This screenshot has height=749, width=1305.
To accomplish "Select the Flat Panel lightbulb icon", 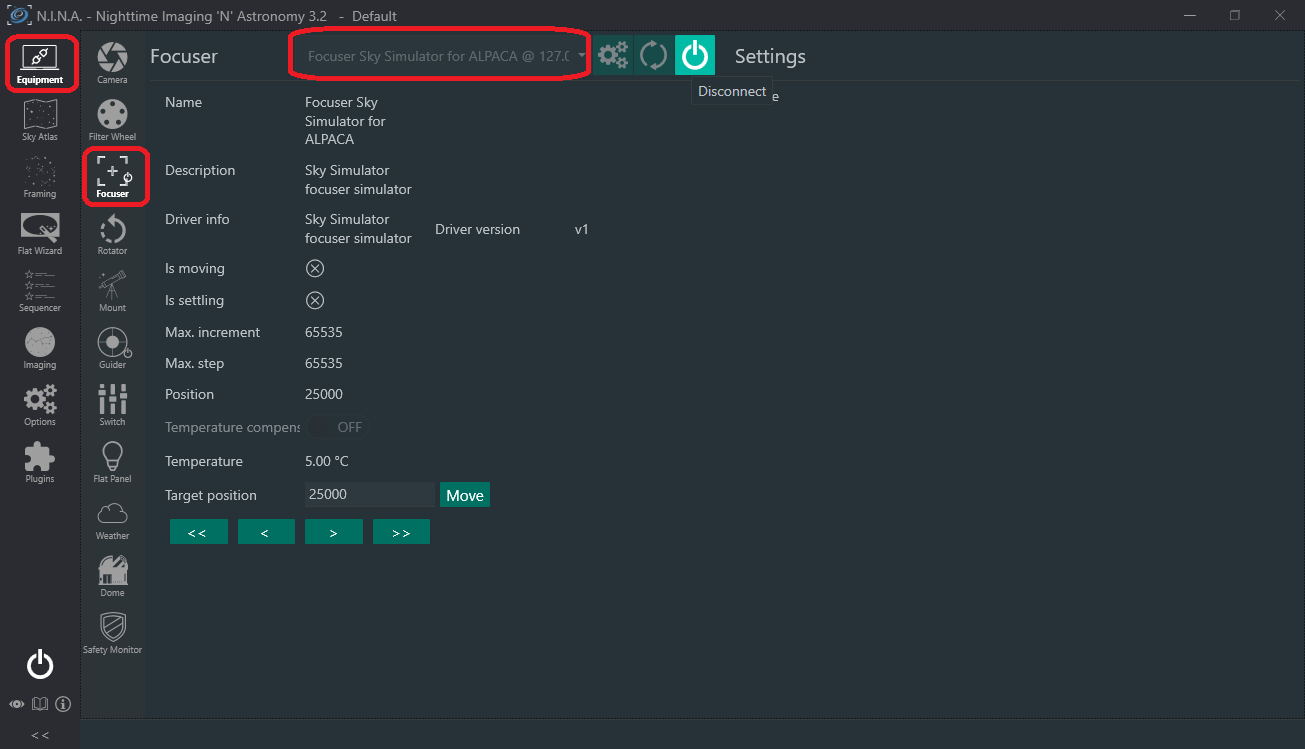I will coord(112,461).
